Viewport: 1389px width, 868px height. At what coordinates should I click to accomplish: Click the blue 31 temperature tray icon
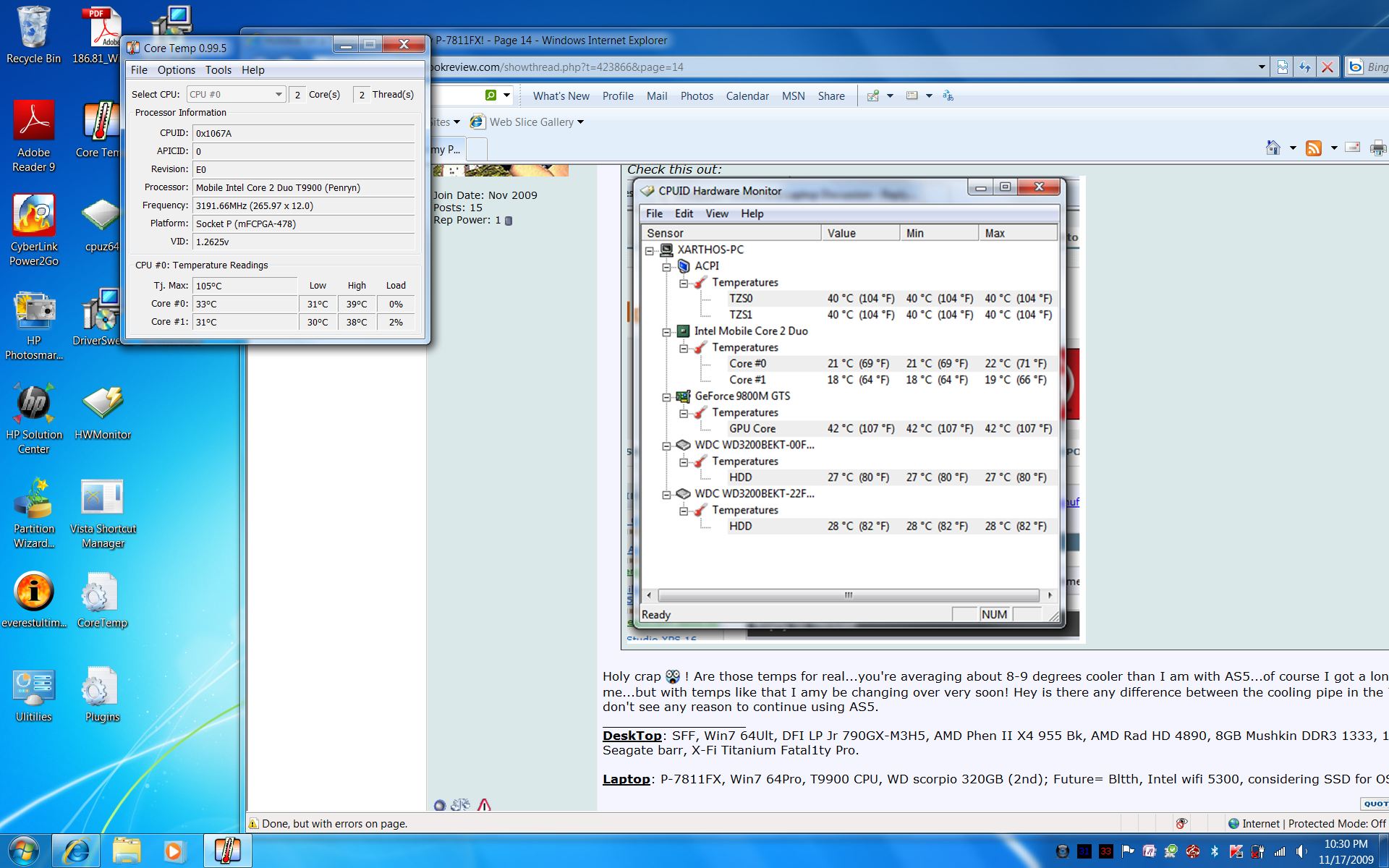click(x=1084, y=851)
